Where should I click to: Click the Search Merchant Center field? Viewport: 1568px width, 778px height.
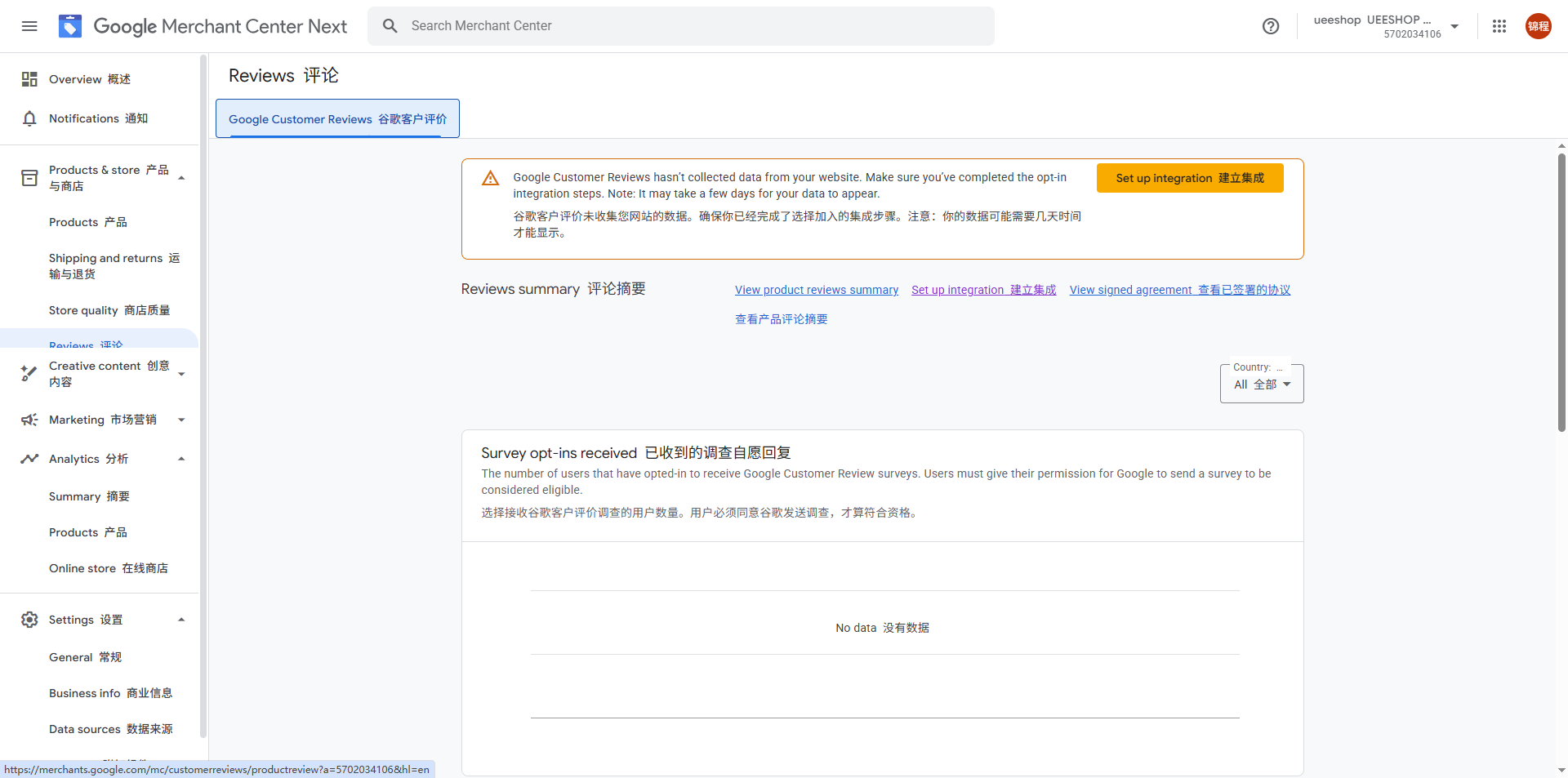(686, 26)
